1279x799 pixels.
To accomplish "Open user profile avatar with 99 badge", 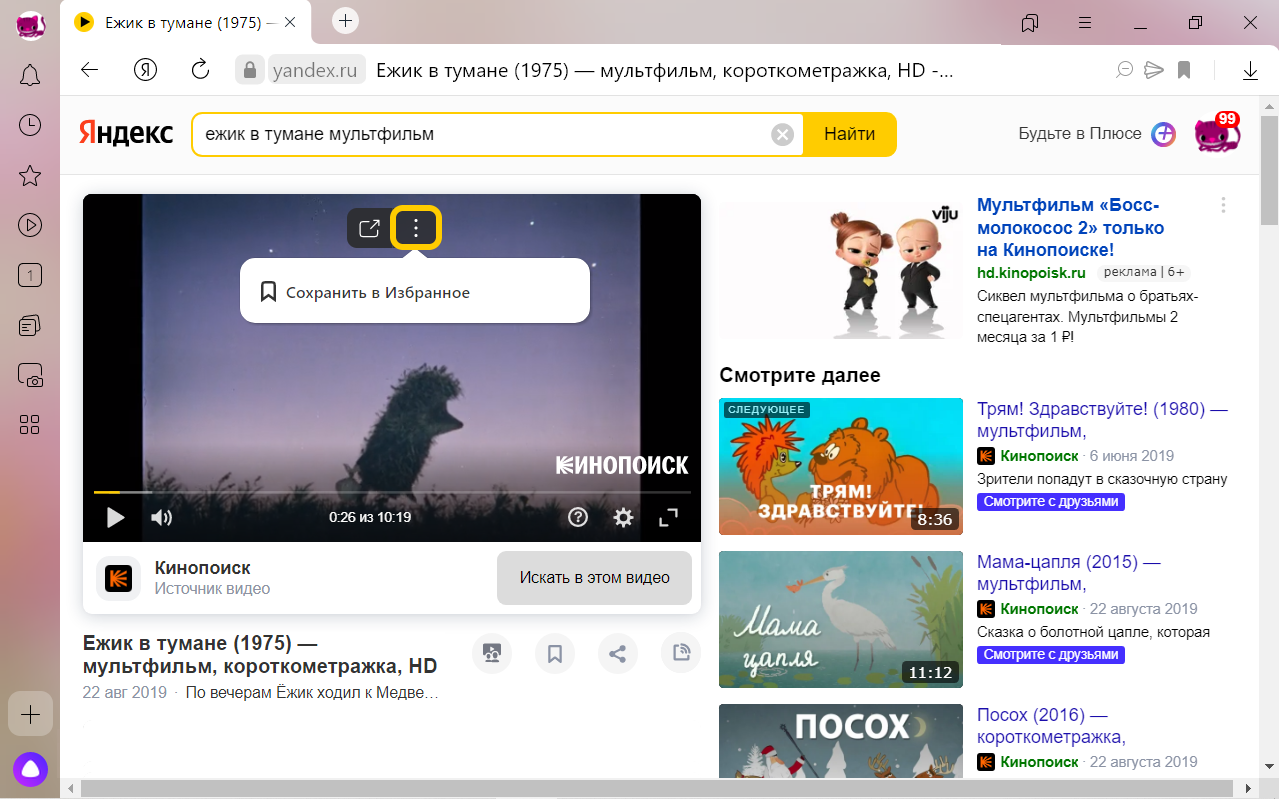I will [1217, 133].
